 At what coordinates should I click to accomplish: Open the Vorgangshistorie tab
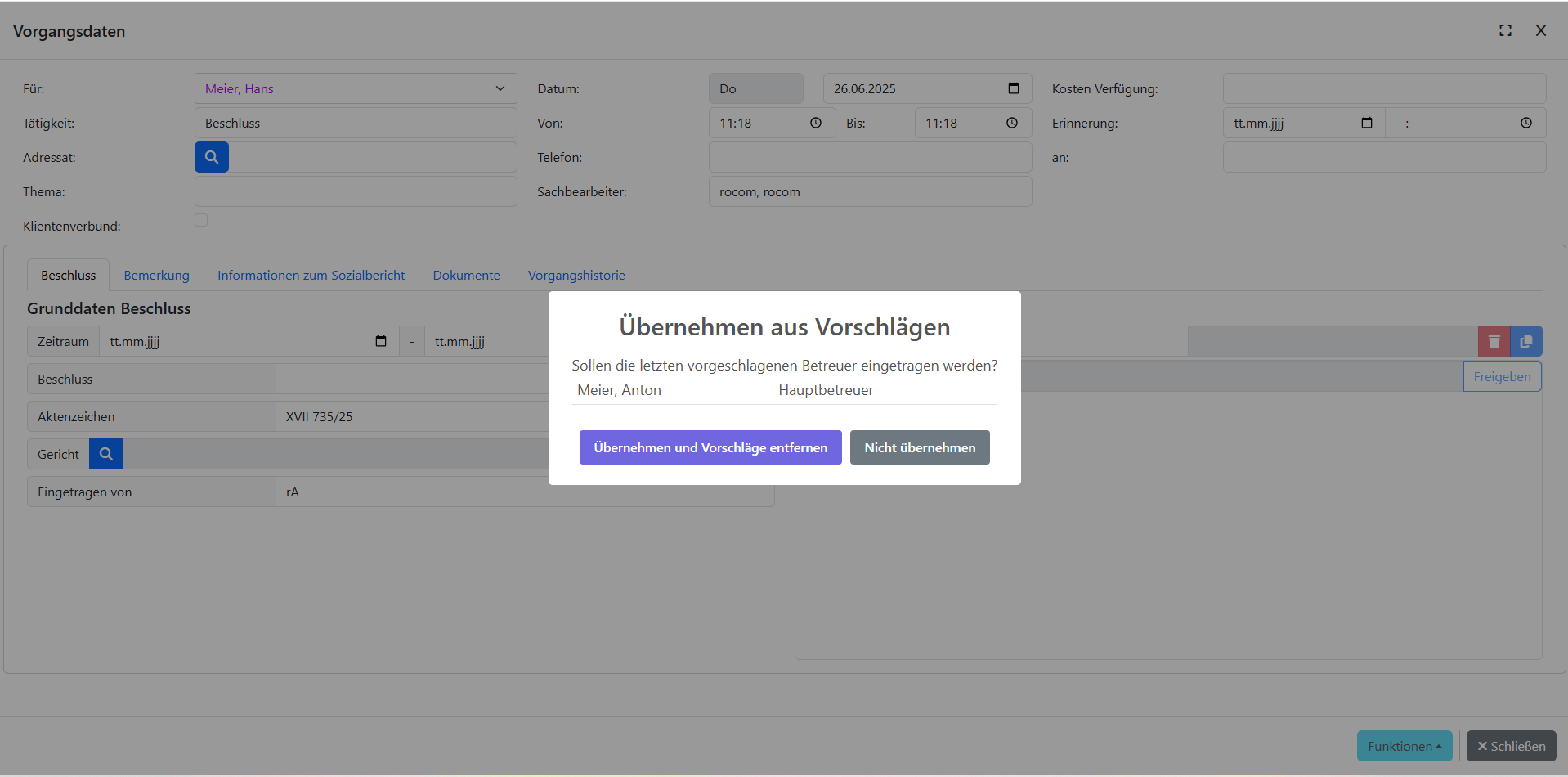pos(576,275)
